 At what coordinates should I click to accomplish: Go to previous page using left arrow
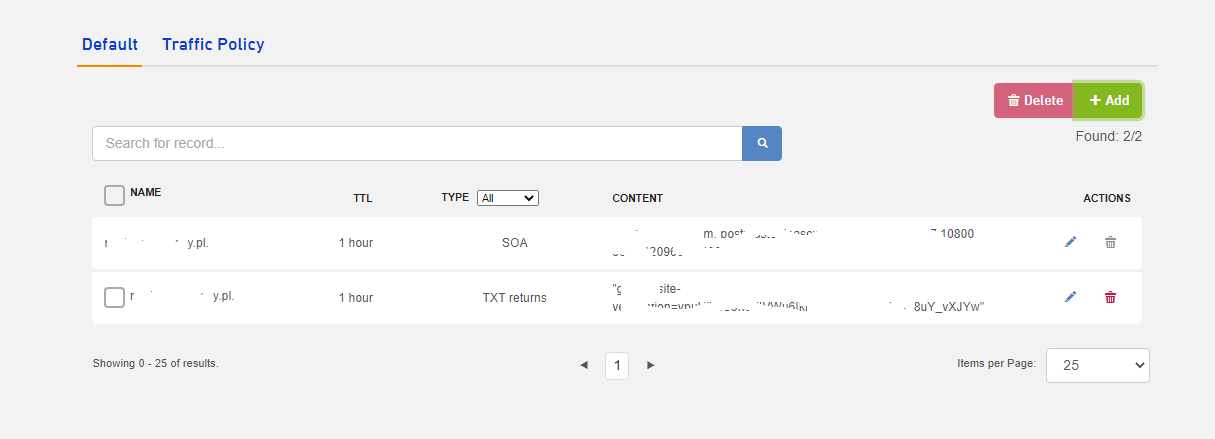tap(584, 366)
